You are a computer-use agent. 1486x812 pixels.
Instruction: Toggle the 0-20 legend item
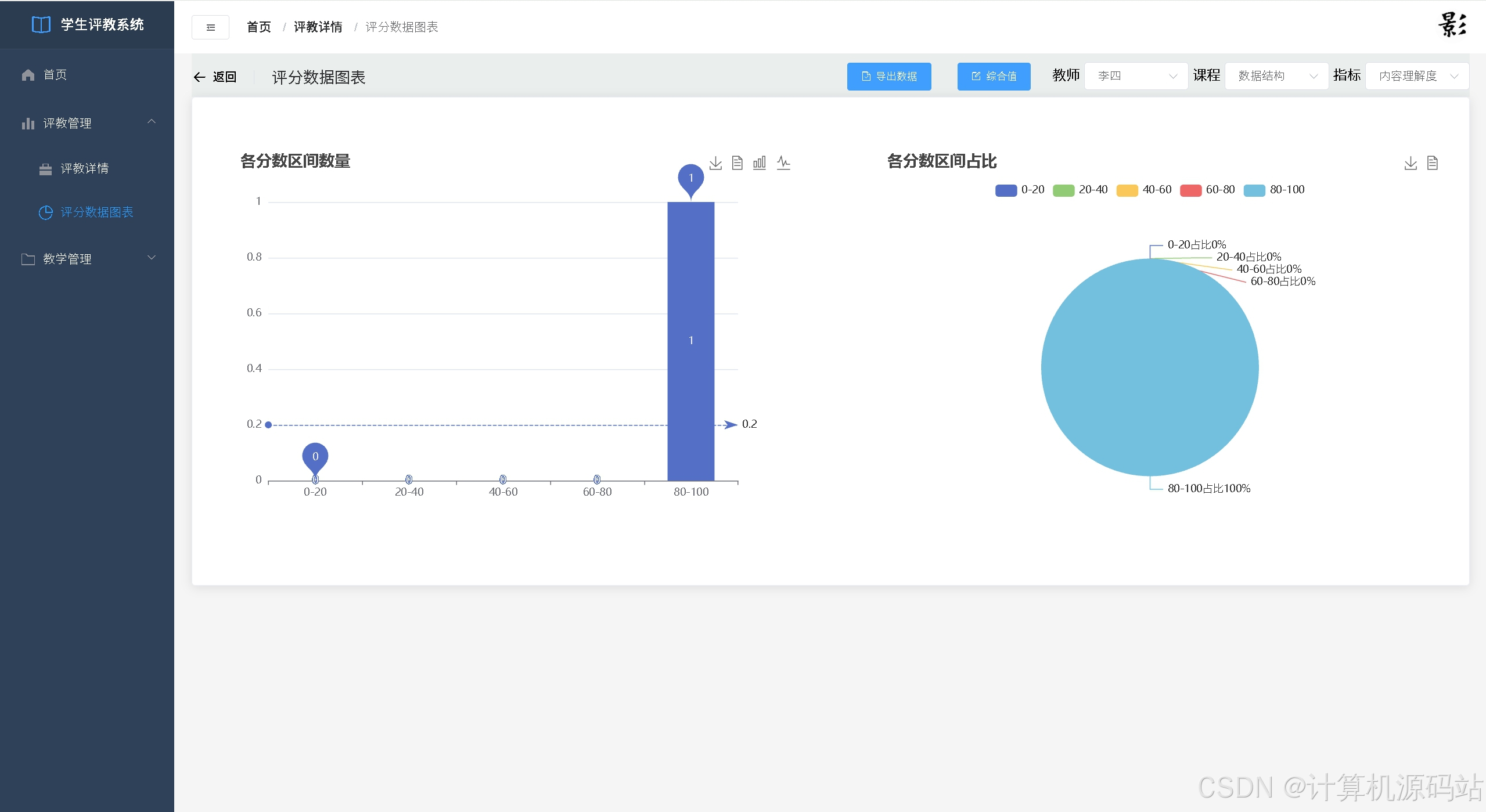pyautogui.click(x=1020, y=190)
